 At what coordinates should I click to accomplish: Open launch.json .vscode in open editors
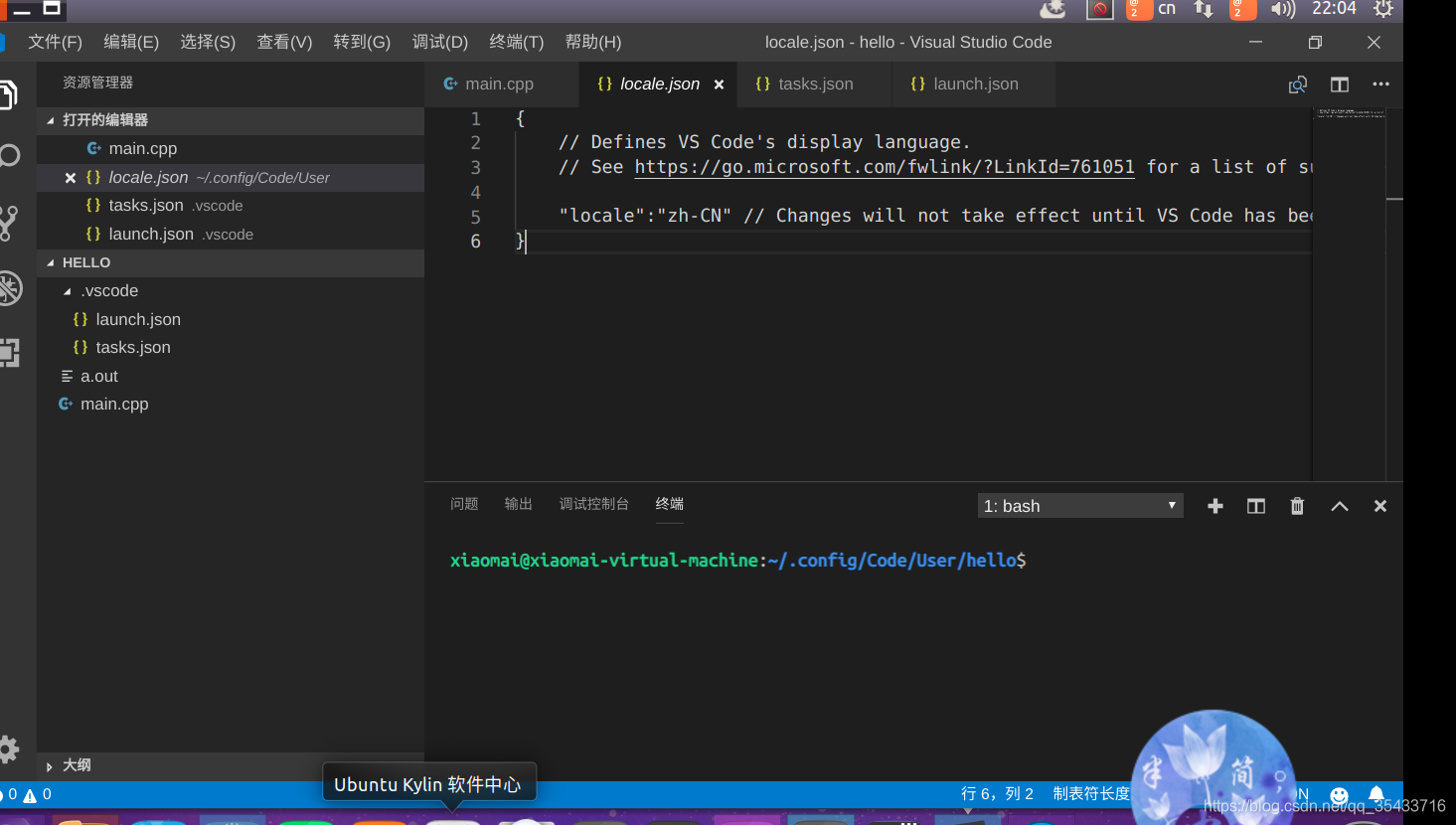(x=231, y=235)
